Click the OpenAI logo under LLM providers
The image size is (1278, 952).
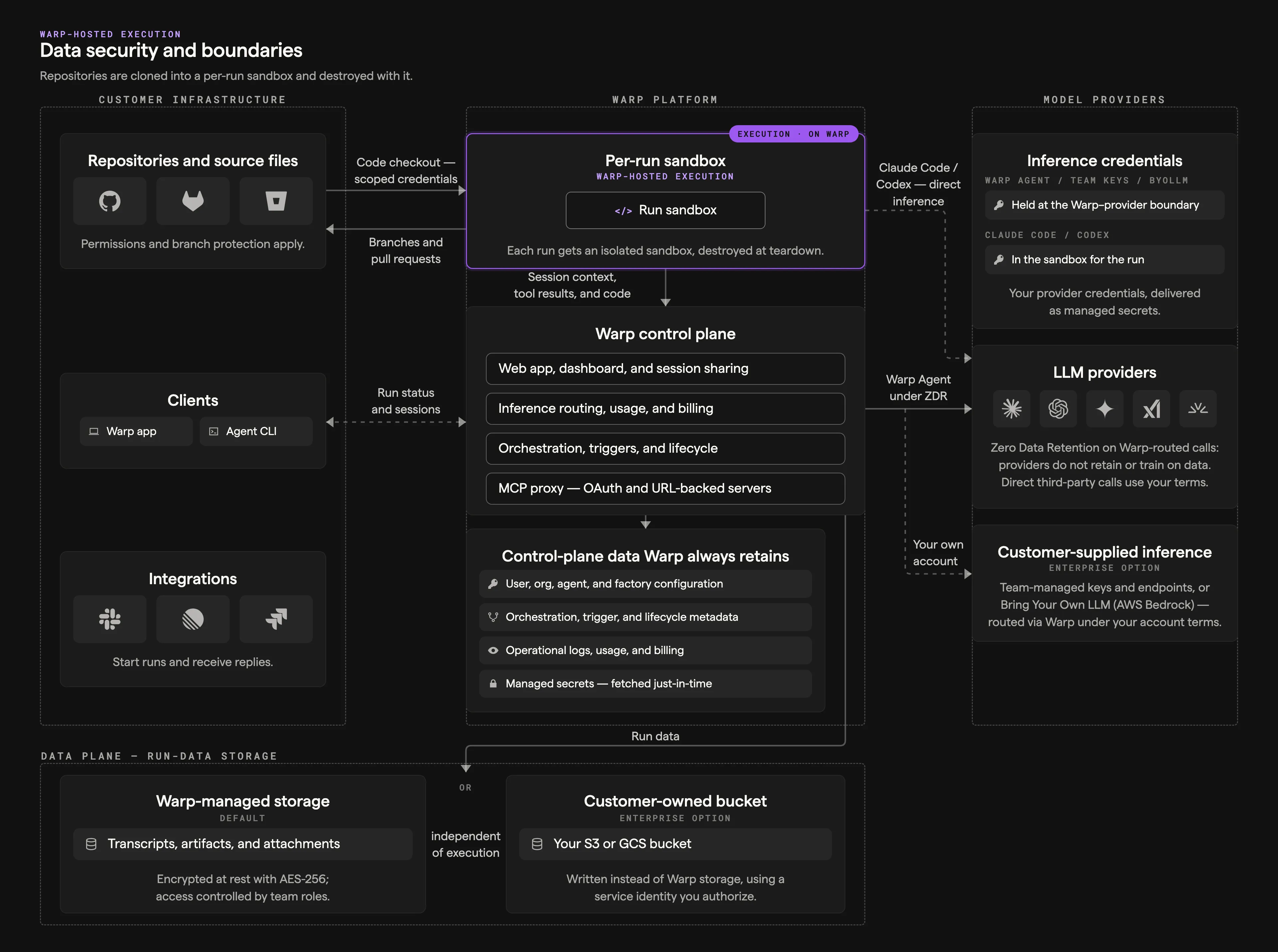1058,408
